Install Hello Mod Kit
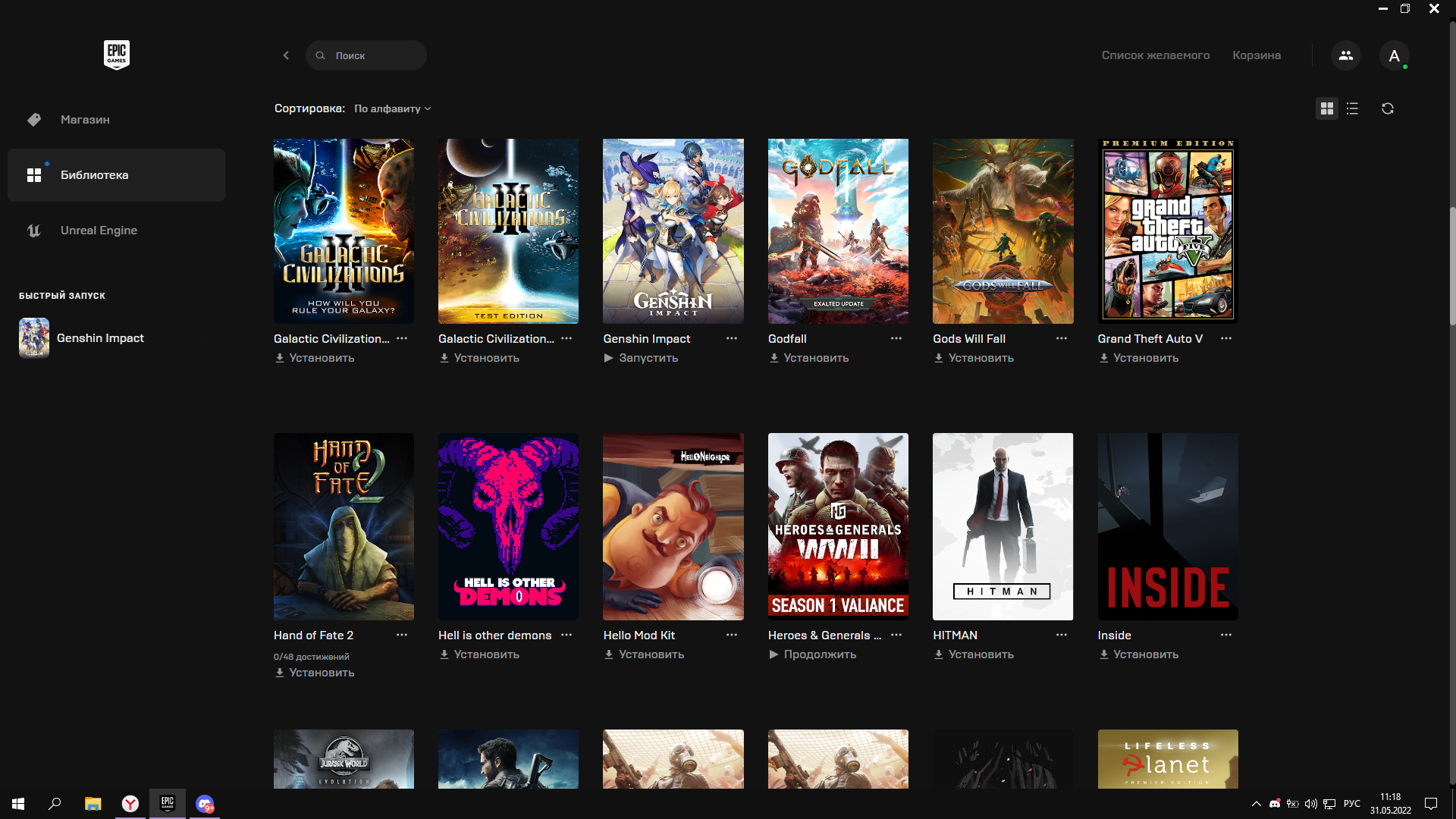The image size is (1456, 819). point(644,654)
